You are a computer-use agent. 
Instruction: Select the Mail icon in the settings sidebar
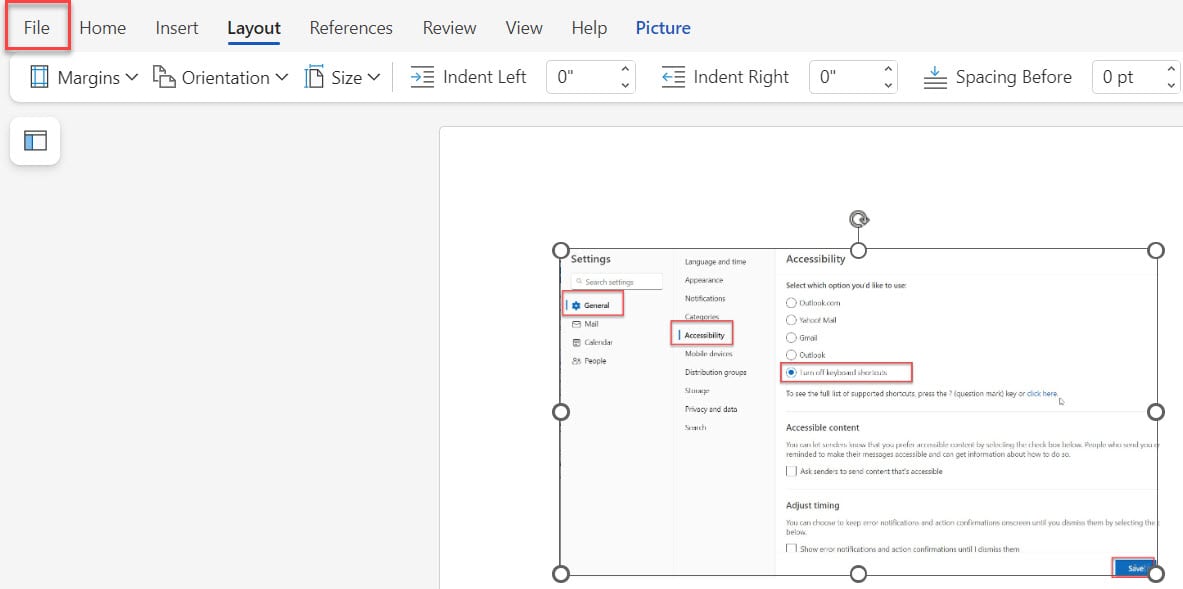(x=578, y=323)
